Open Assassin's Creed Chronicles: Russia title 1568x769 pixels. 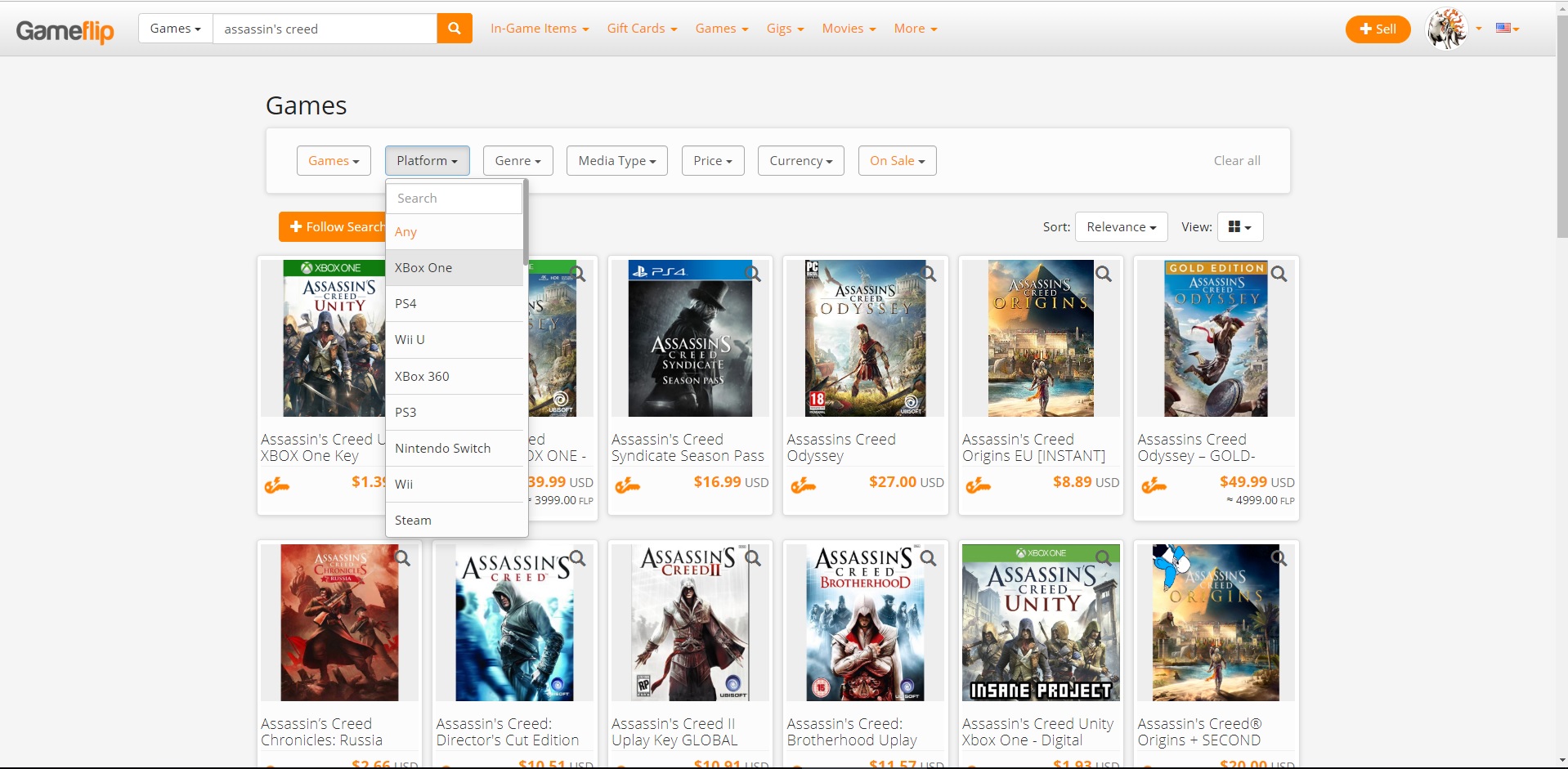pos(321,732)
